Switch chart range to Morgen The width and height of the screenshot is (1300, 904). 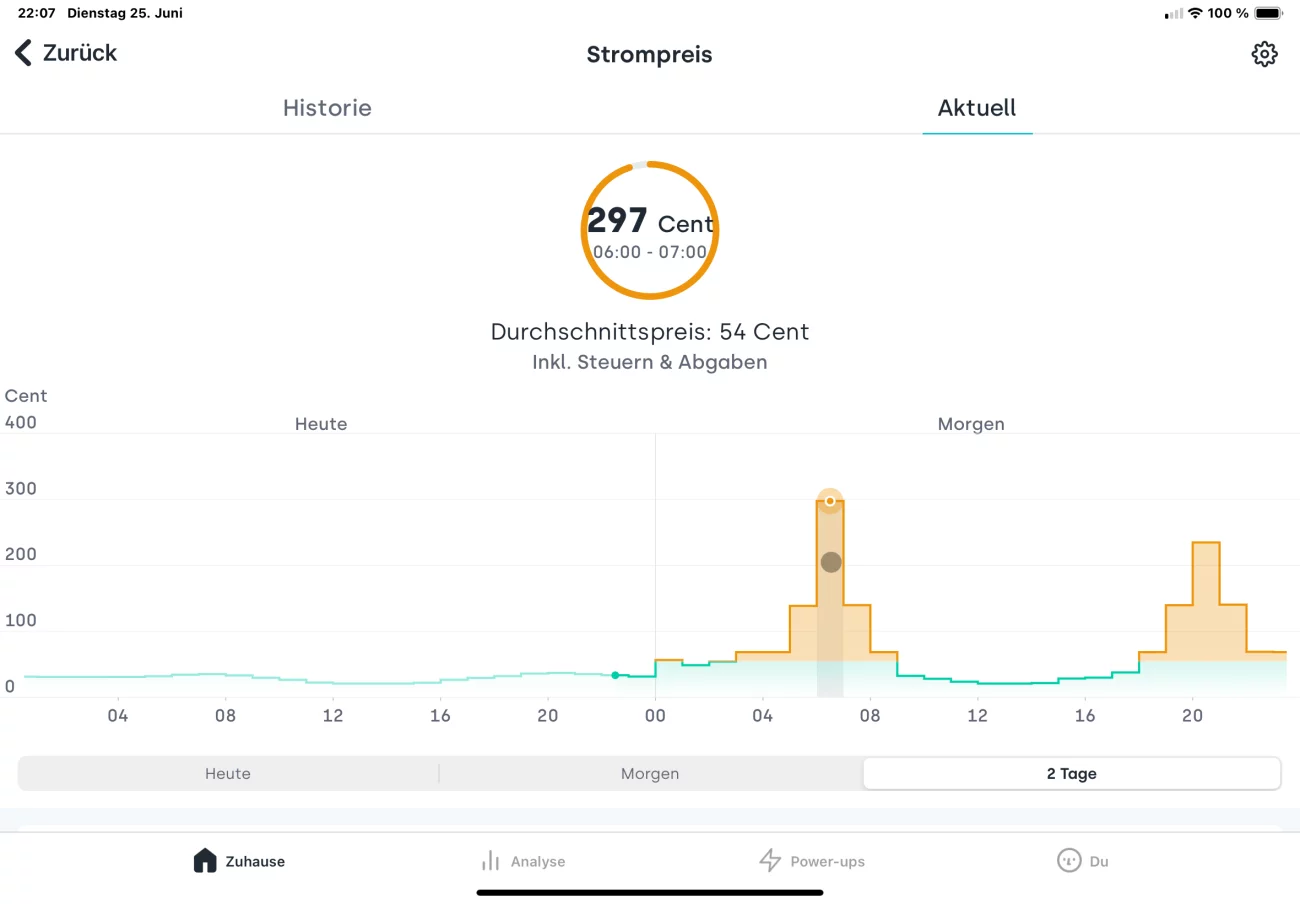tap(650, 774)
